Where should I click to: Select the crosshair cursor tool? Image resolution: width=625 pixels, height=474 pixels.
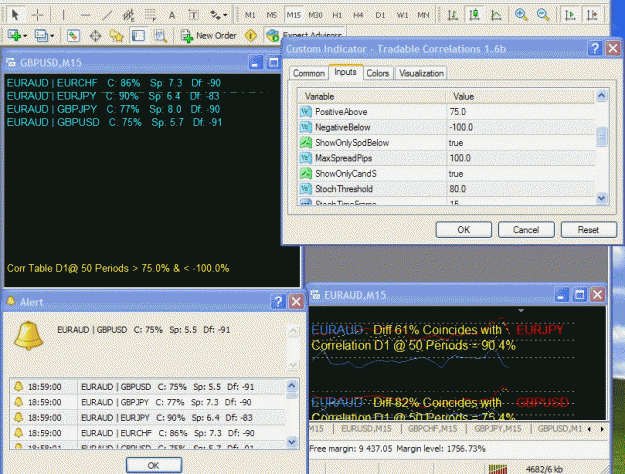[37, 15]
